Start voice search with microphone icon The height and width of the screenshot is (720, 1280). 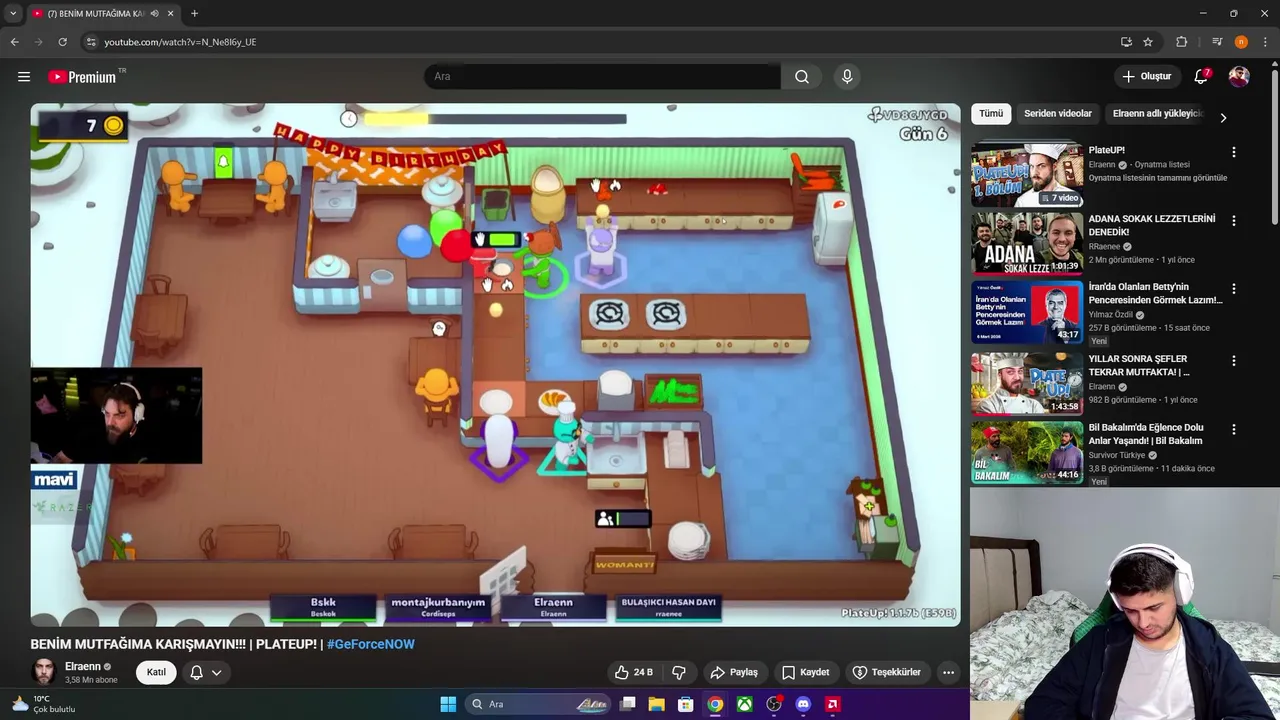click(847, 76)
